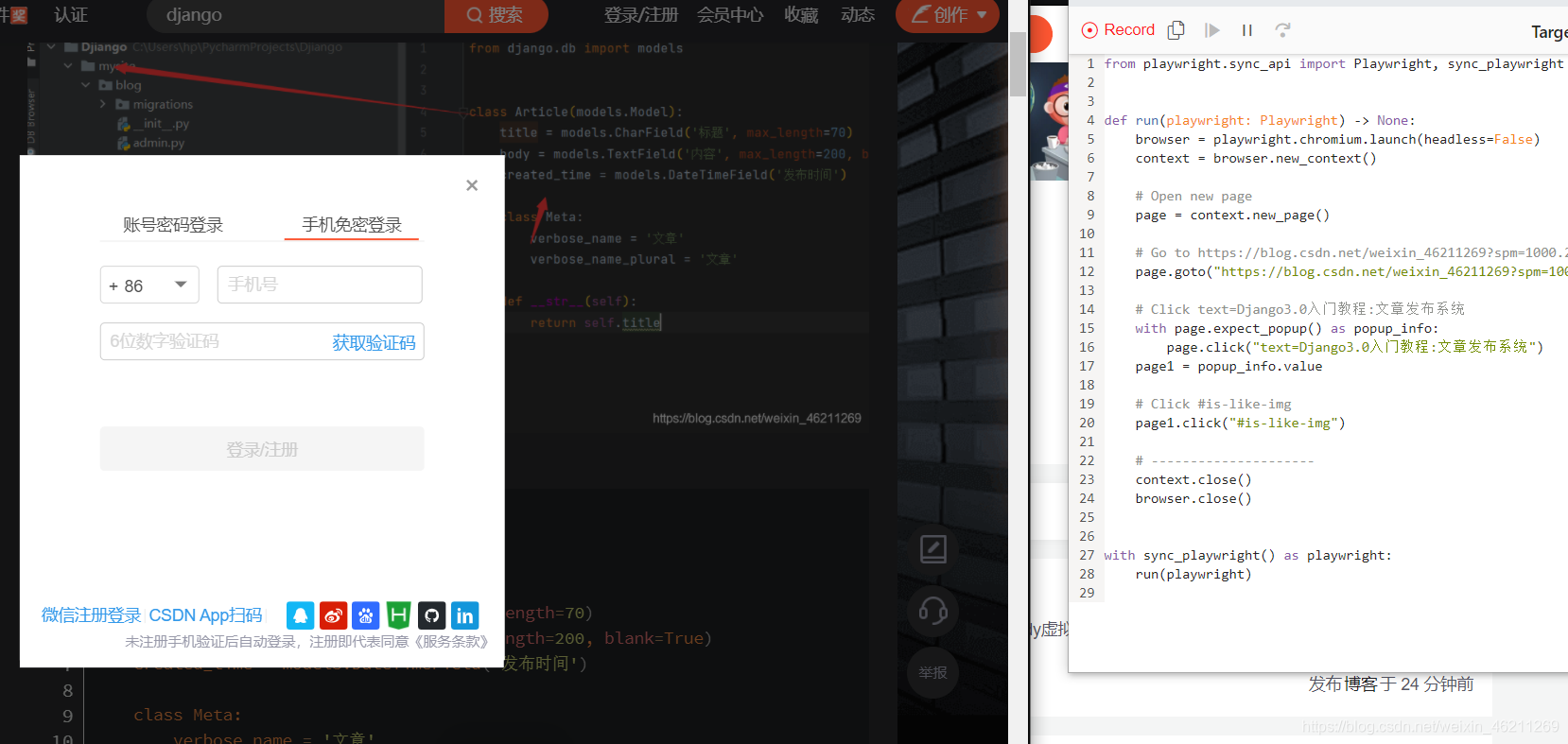Open 动态 in the top navigation
1568x744 pixels.
pos(858,15)
